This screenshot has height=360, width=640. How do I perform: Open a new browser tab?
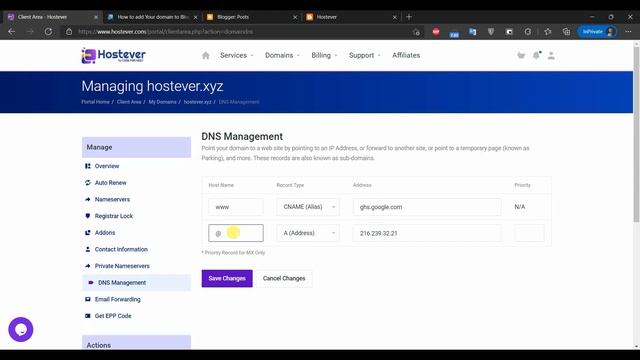click(x=409, y=17)
